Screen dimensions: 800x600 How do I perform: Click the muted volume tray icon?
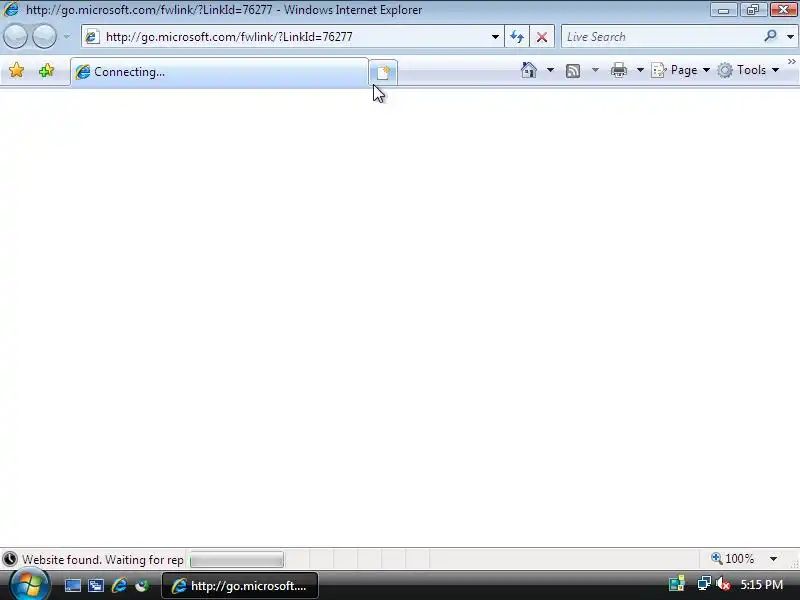click(723, 584)
